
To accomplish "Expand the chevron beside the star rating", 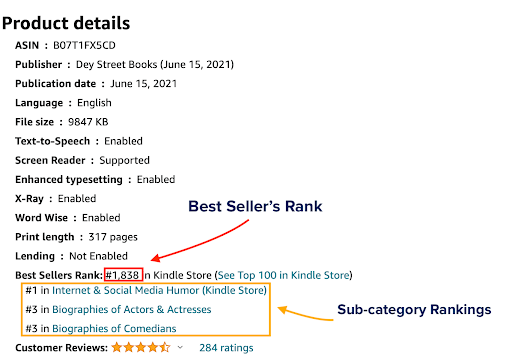I will [180, 347].
